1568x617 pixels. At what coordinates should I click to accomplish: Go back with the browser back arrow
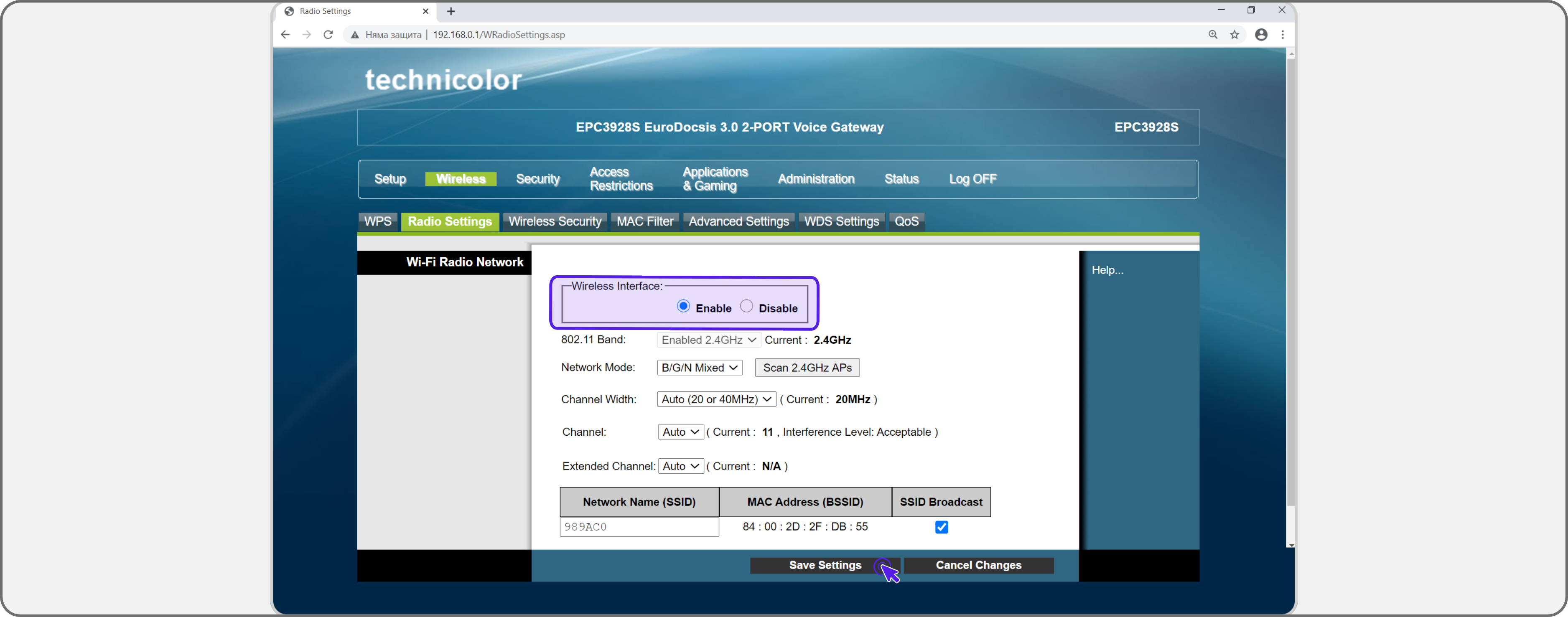click(285, 35)
